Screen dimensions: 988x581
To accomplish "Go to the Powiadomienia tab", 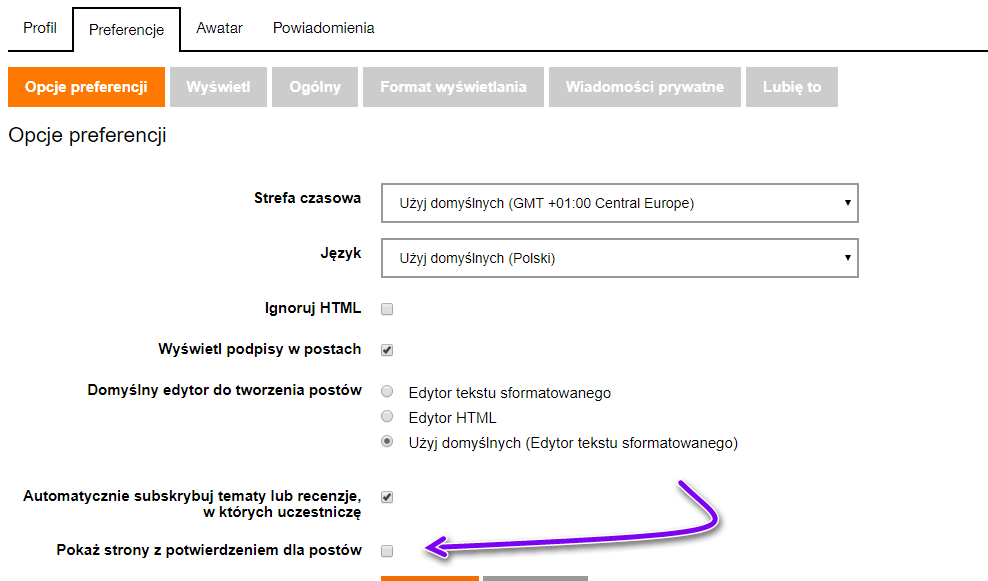I will [324, 28].
